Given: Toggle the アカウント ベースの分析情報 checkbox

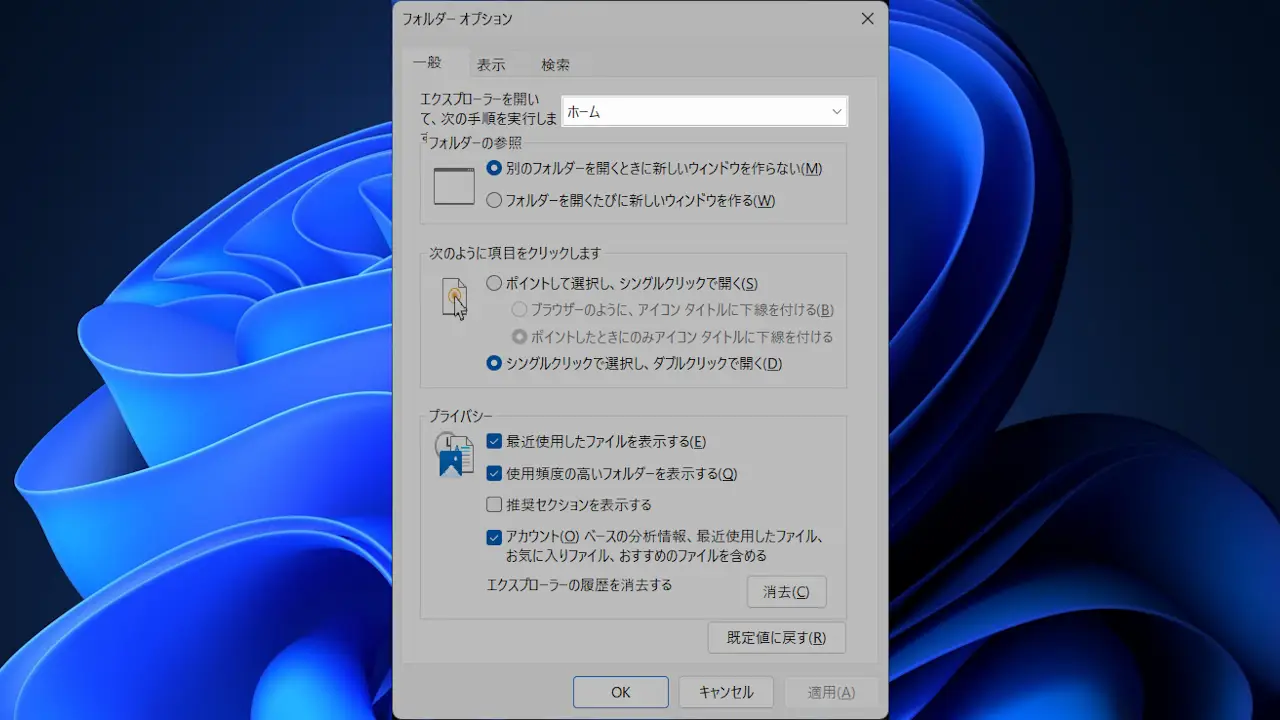Looking at the screenshot, I should 494,537.
